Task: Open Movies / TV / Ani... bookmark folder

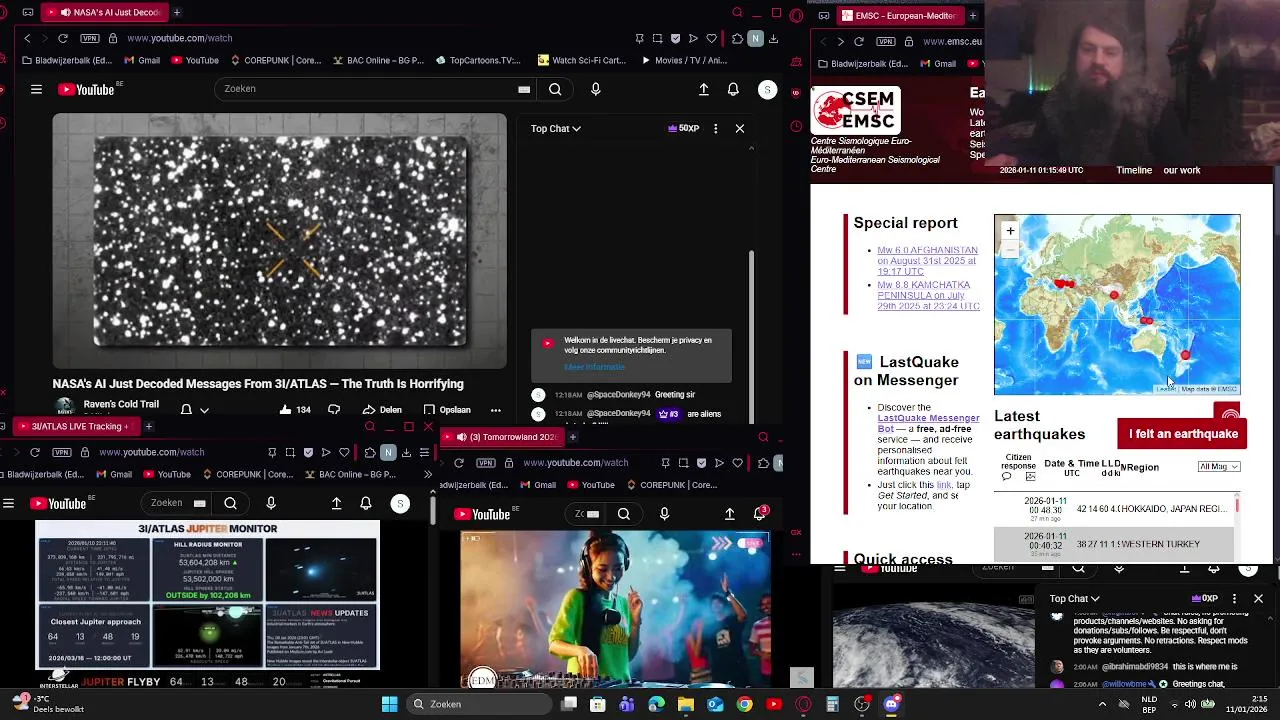Action: click(684, 60)
